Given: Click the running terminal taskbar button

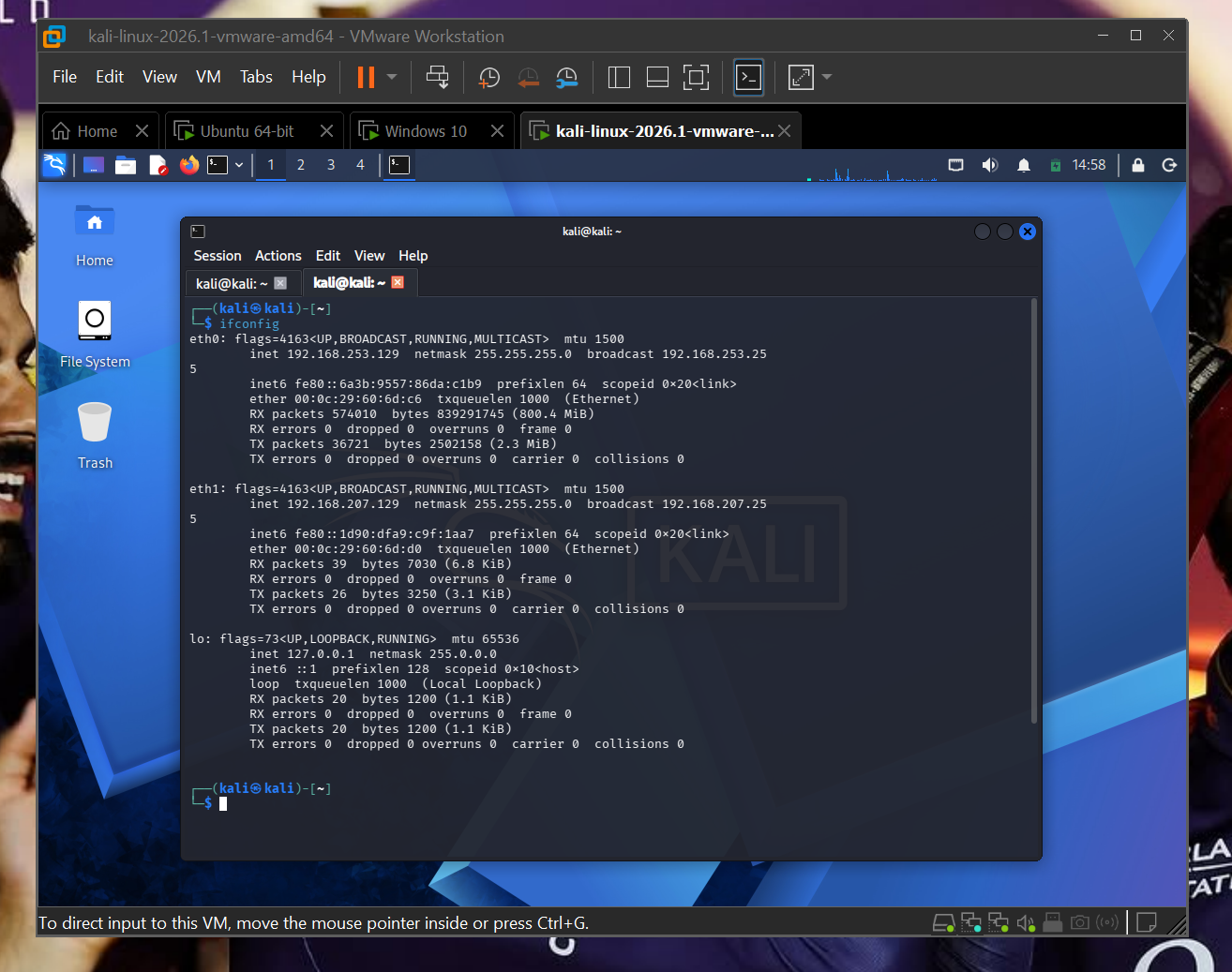Looking at the screenshot, I should coord(399,165).
